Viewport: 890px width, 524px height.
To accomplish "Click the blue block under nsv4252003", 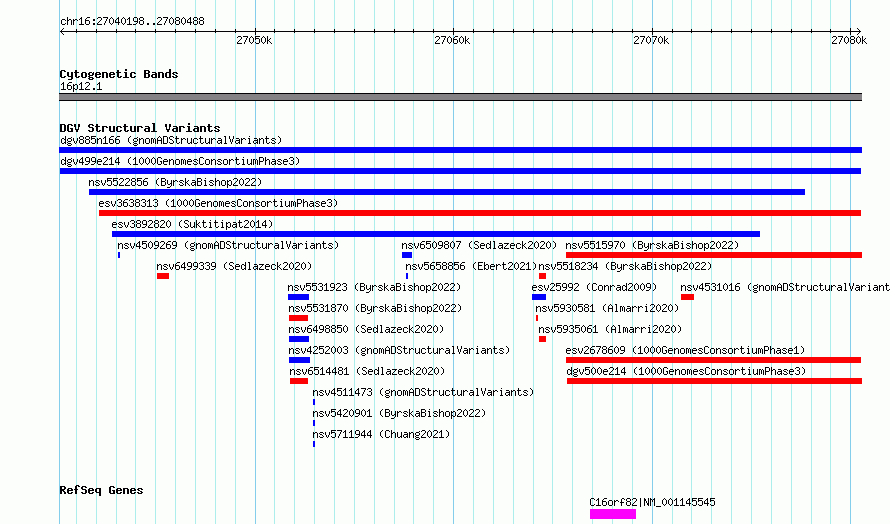I will pyautogui.click(x=299, y=360).
